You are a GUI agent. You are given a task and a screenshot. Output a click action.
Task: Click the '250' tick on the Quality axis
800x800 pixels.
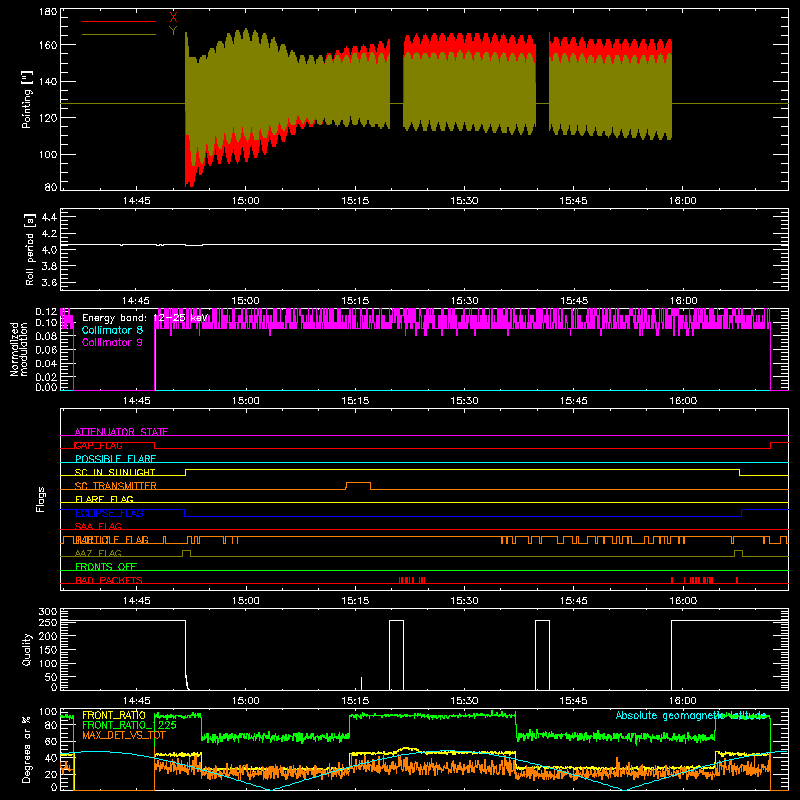pyautogui.click(x=48, y=622)
